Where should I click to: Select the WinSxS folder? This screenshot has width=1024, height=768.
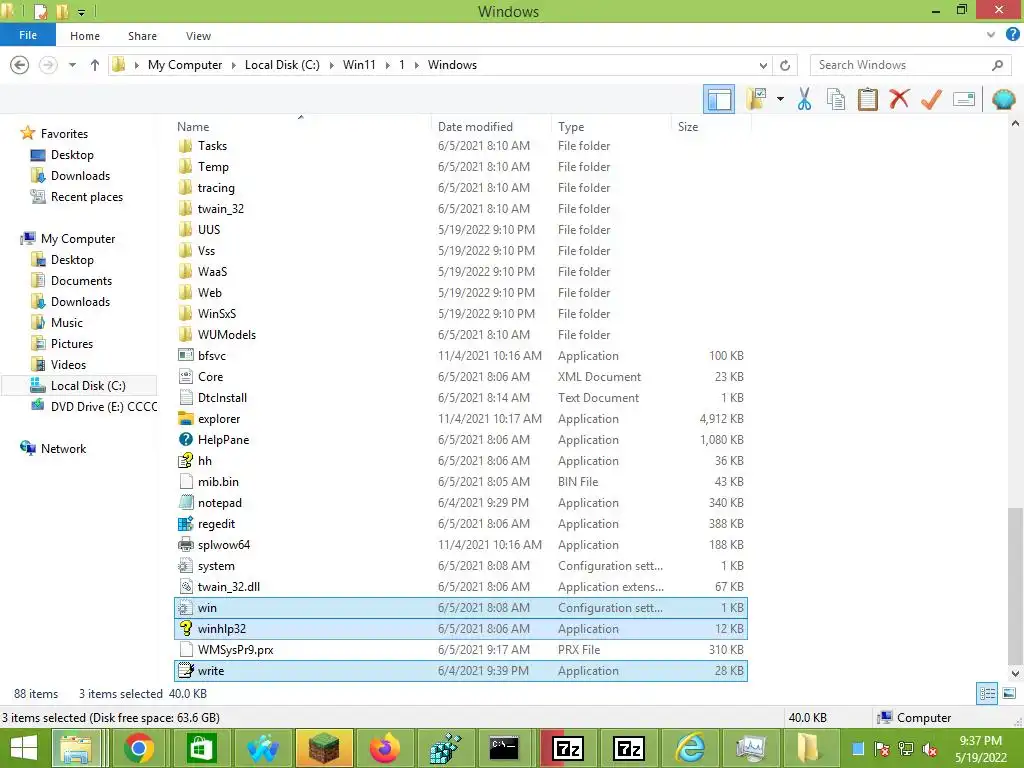click(217, 313)
